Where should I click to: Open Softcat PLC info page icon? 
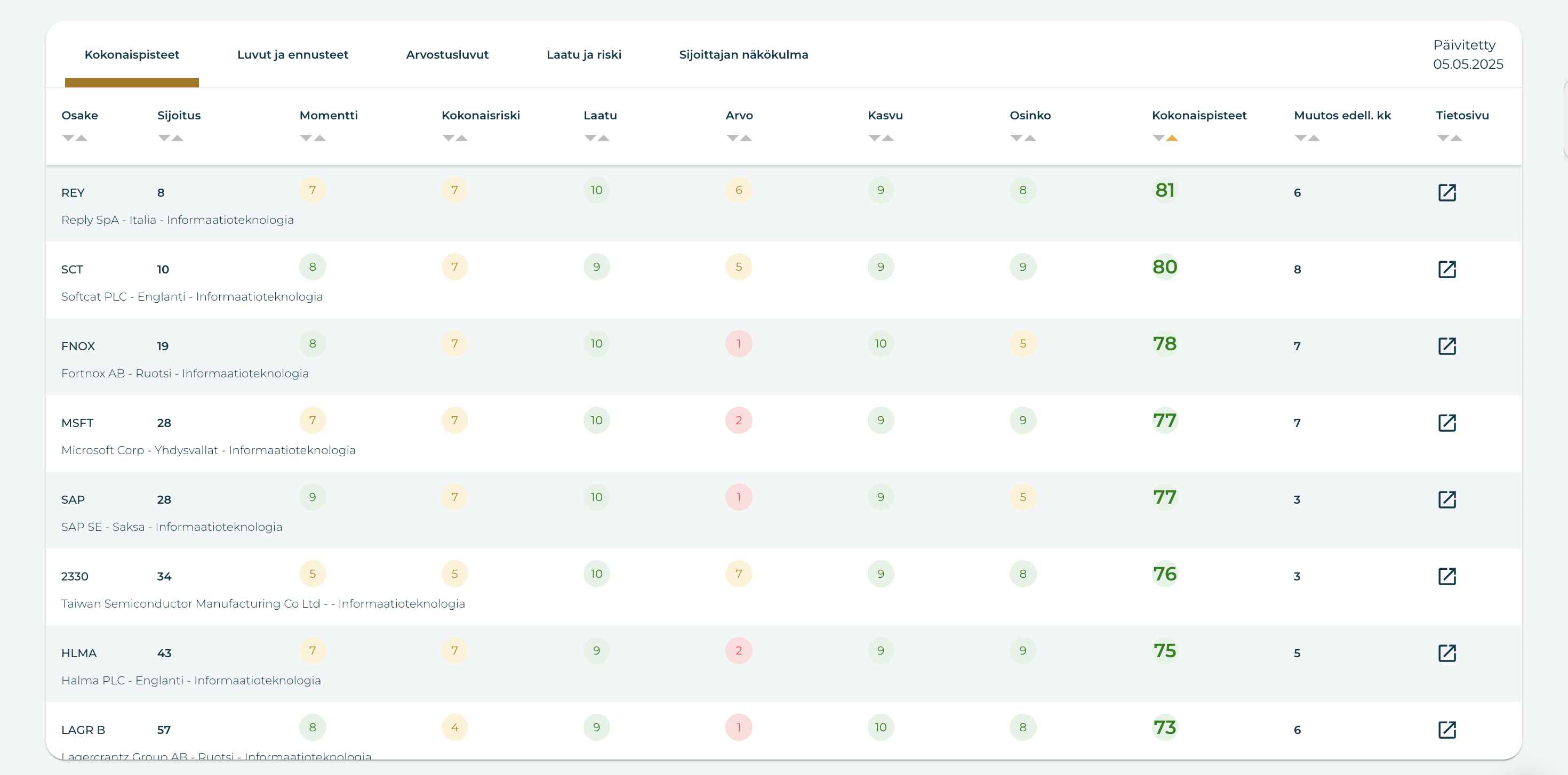1446,270
